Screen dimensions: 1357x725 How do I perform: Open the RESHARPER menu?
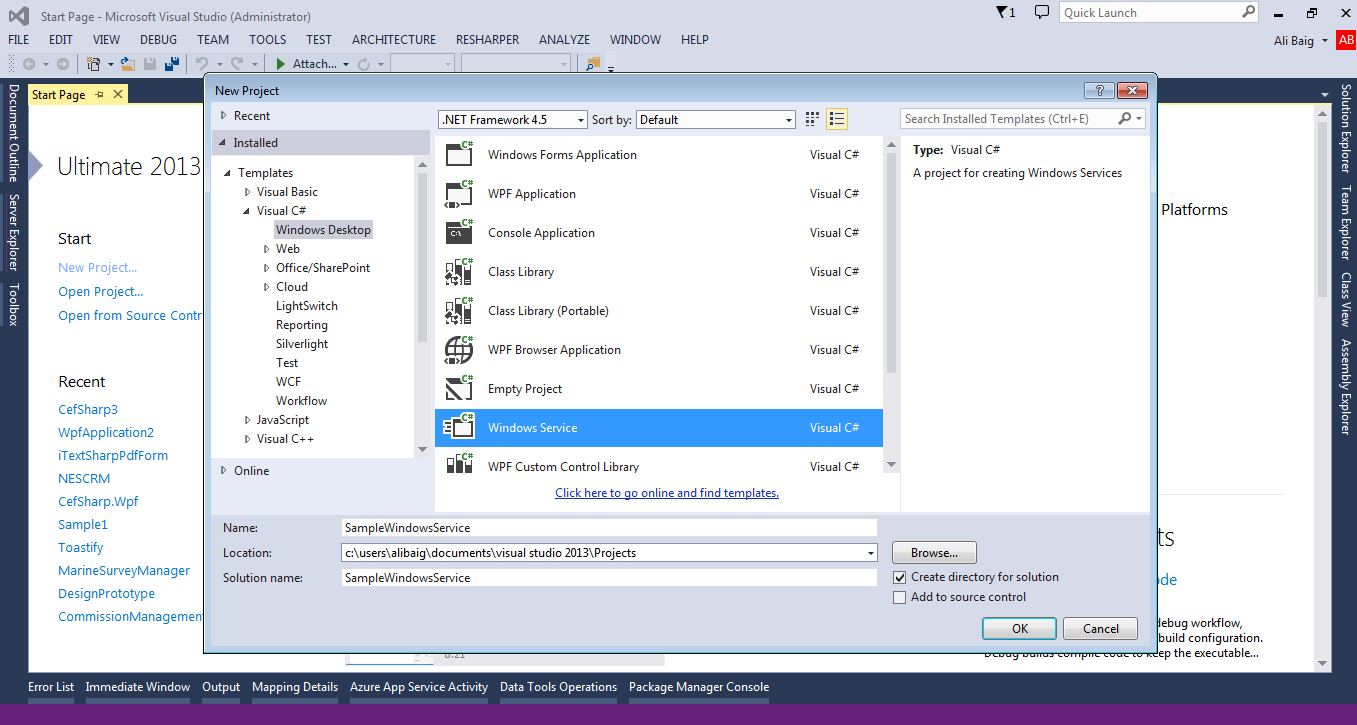[488, 40]
